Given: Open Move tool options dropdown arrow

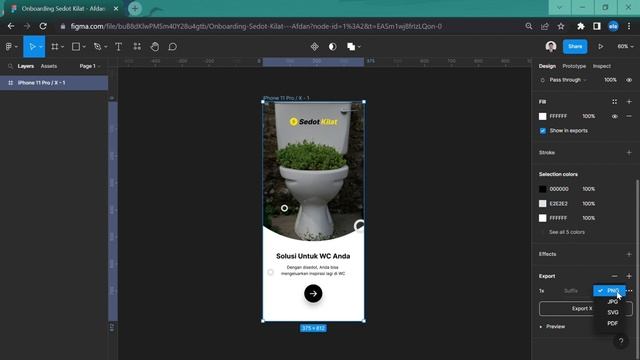Looking at the screenshot, I should pyautogui.click(x=41, y=47).
